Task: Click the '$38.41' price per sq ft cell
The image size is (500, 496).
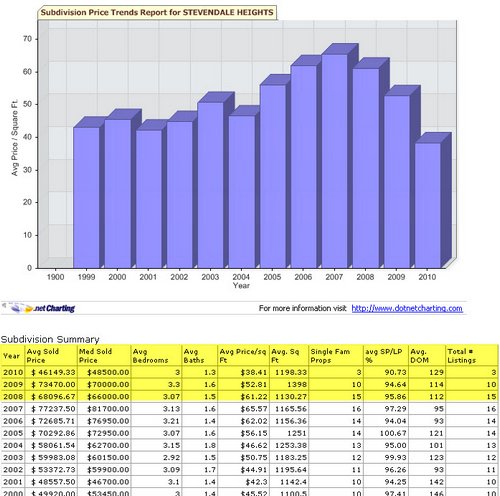Action: click(x=243, y=372)
